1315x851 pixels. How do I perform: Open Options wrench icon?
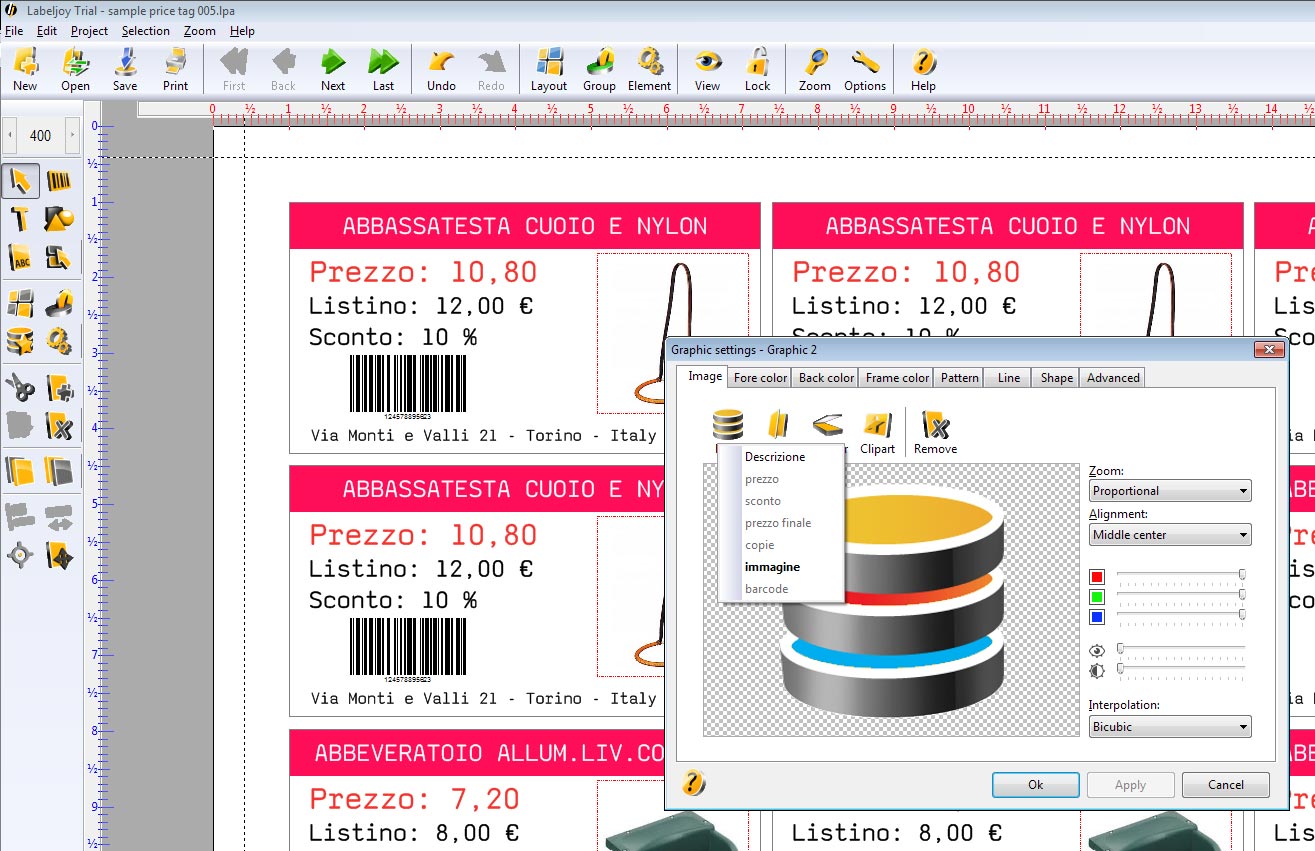[865, 69]
